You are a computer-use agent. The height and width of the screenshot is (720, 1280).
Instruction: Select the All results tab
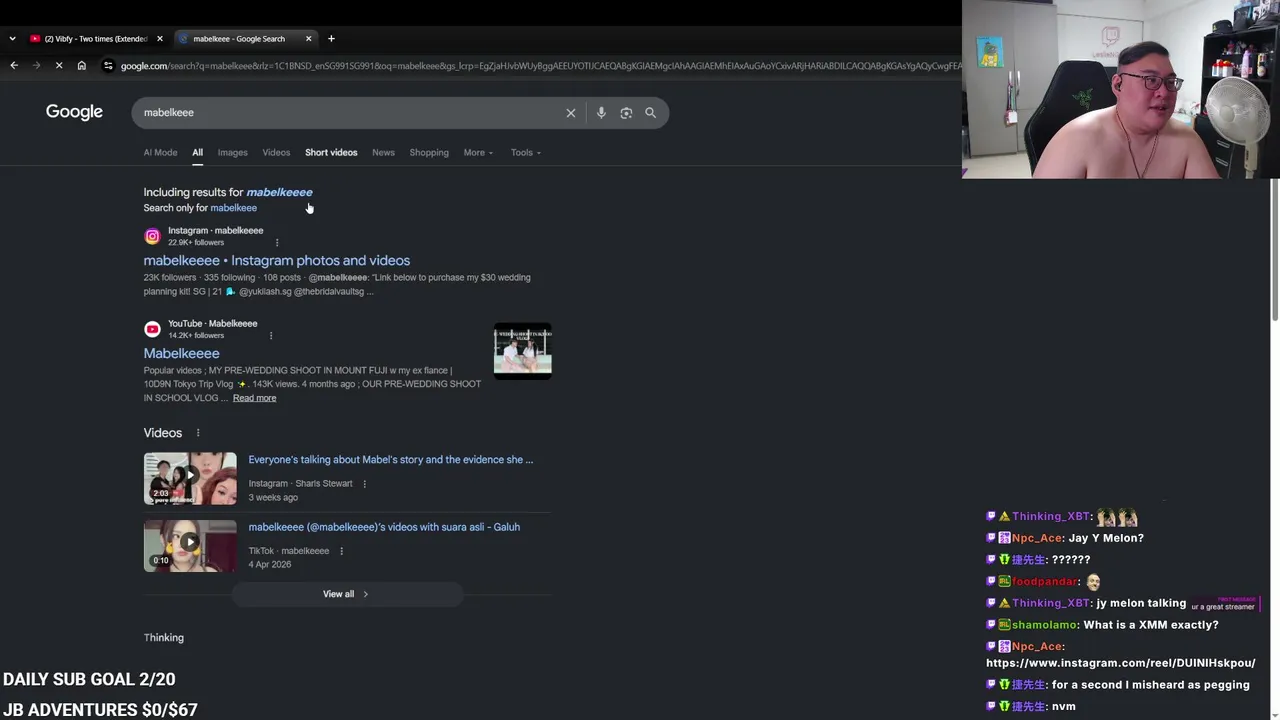click(x=198, y=153)
